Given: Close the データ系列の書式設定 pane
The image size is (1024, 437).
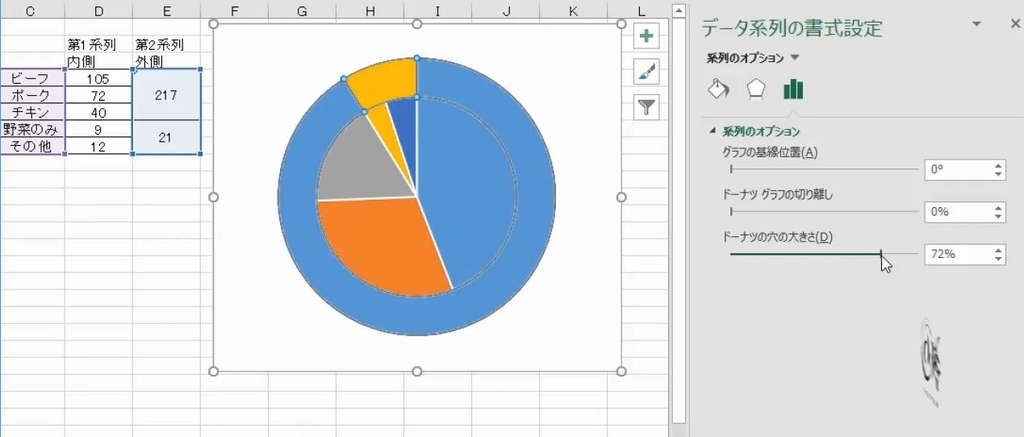Looking at the screenshot, I should coord(1014,24).
